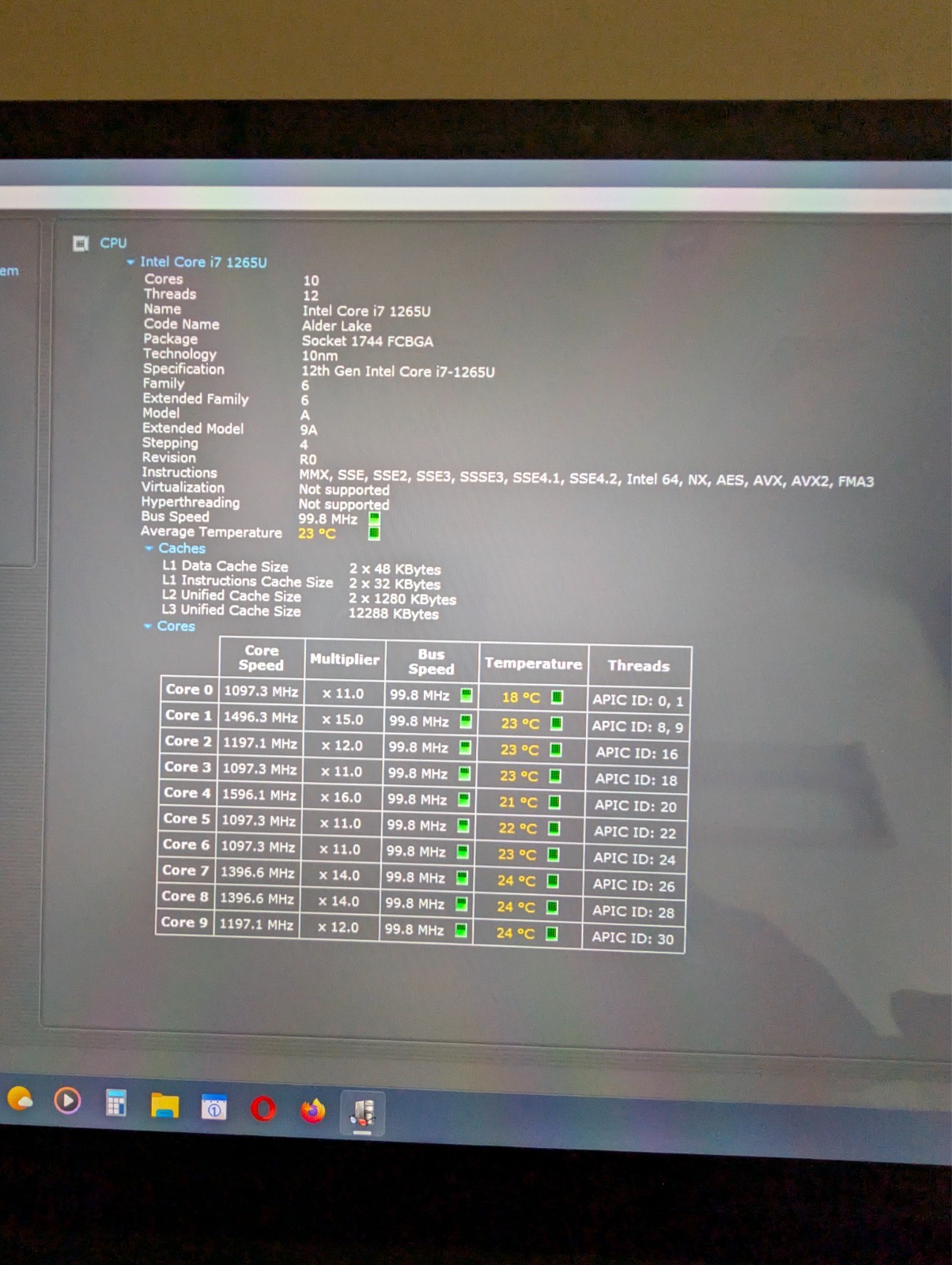Open File Explorer from the taskbar
The image size is (952, 1265).
164,1105
